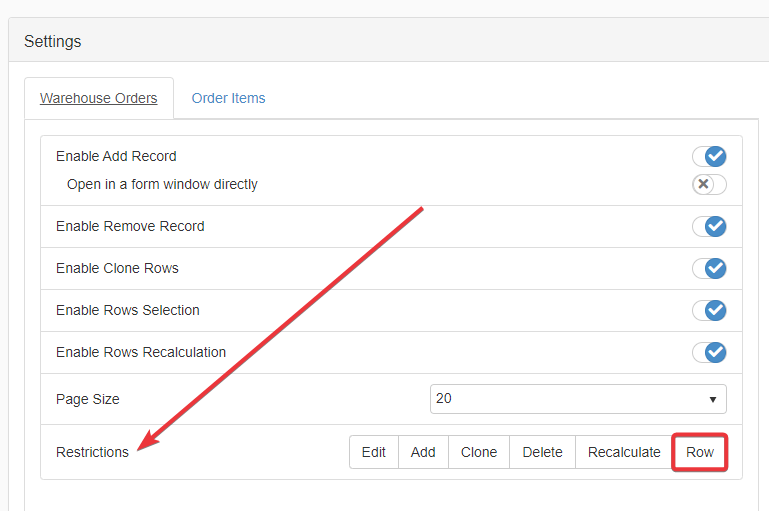Image resolution: width=769 pixels, height=511 pixels.
Task: Click the Enable Rows Selection label text
Action: pyautogui.click(x=128, y=311)
